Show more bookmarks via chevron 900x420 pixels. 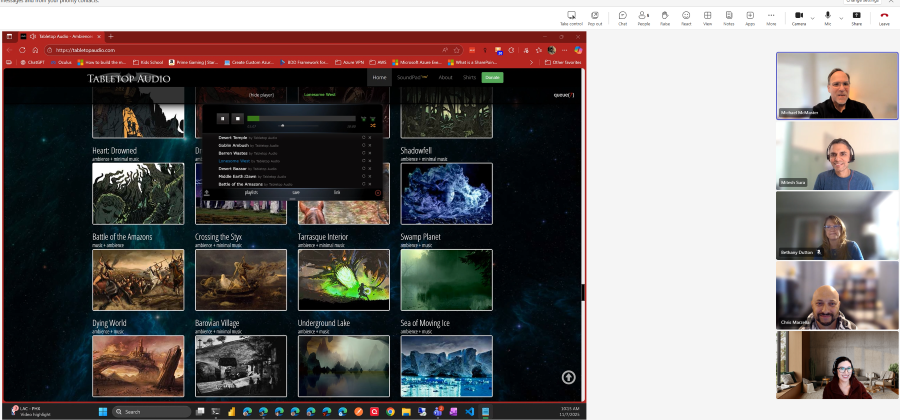532,62
